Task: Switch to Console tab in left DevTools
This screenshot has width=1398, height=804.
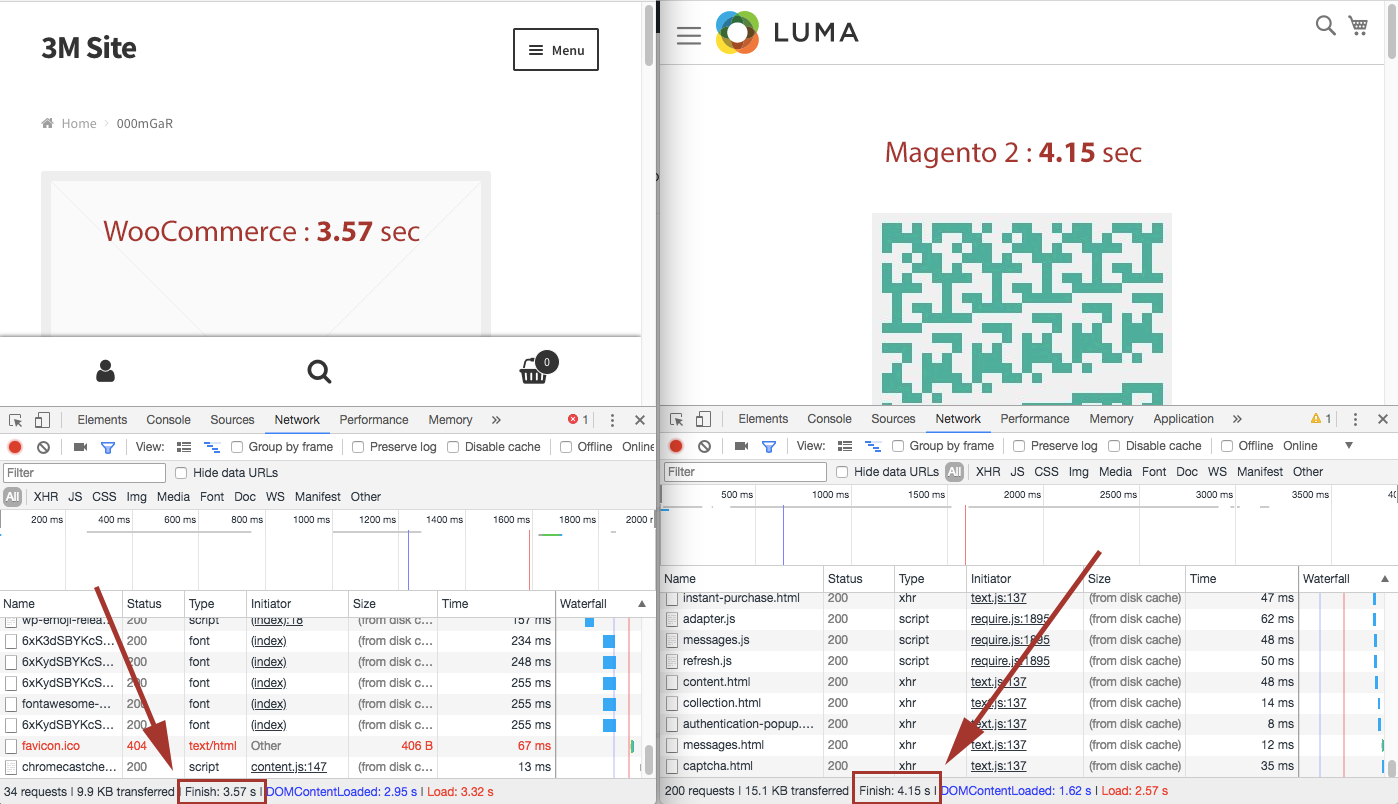Action: pos(168,420)
